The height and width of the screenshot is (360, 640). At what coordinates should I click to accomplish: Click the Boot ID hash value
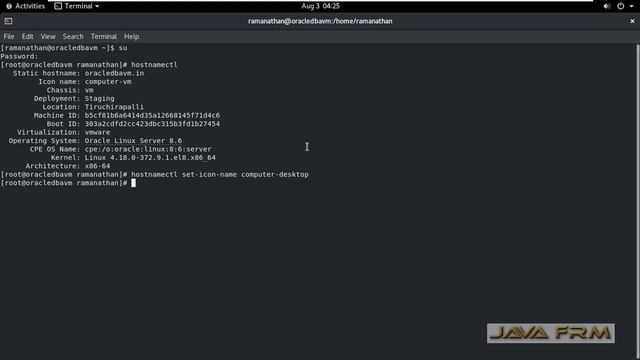point(152,124)
